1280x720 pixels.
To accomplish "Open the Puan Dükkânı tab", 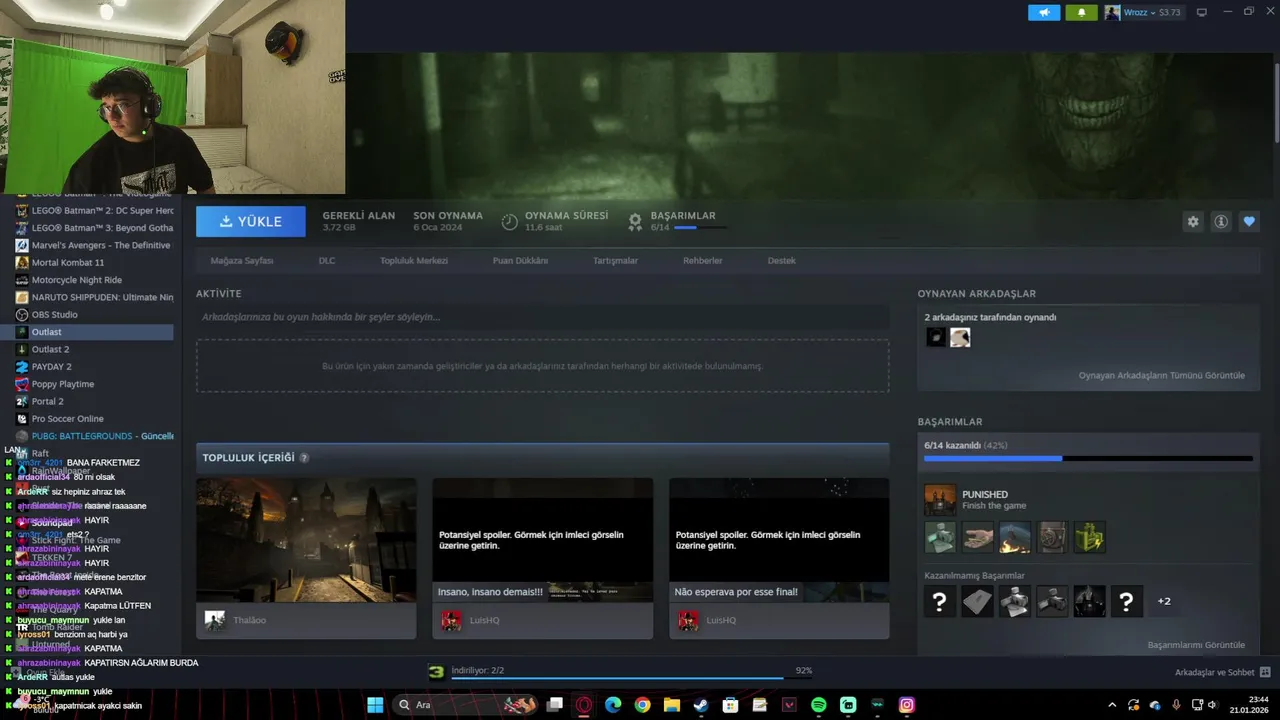I will tap(520, 261).
